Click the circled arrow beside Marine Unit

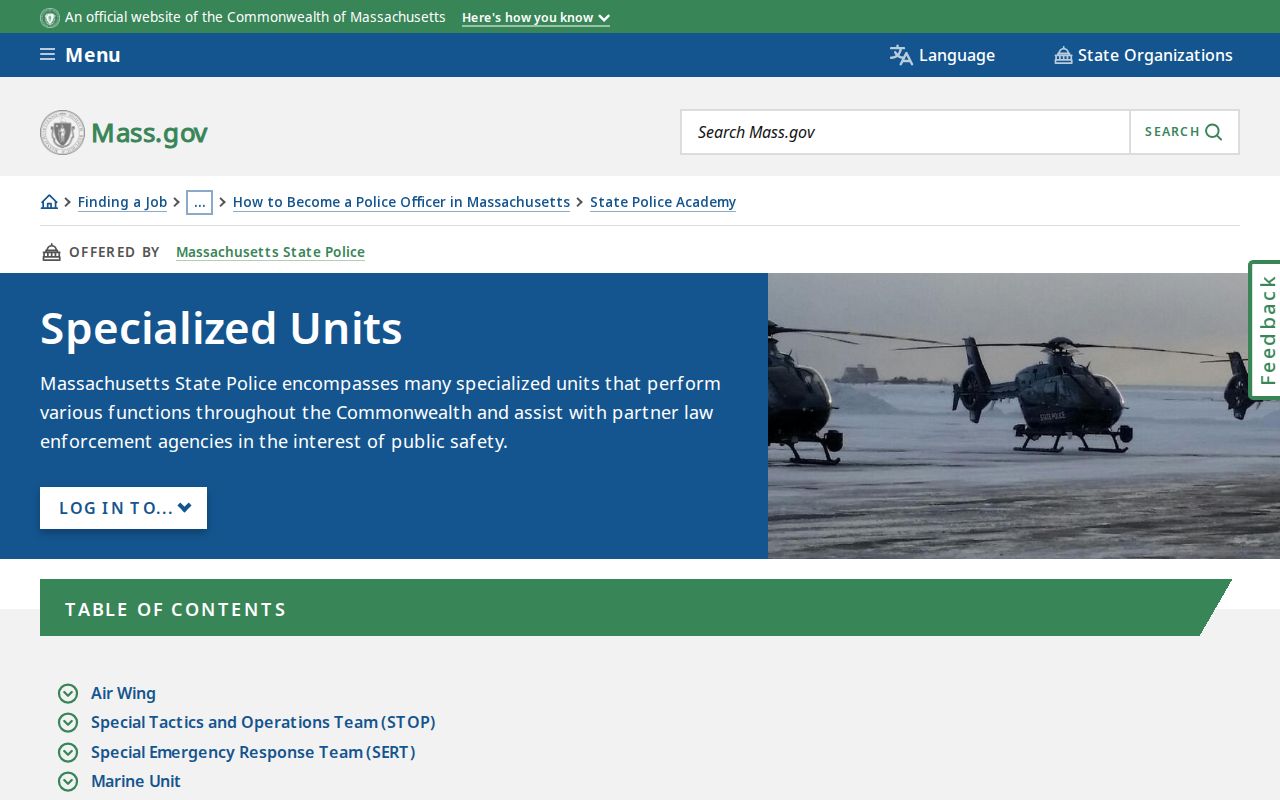pos(68,781)
